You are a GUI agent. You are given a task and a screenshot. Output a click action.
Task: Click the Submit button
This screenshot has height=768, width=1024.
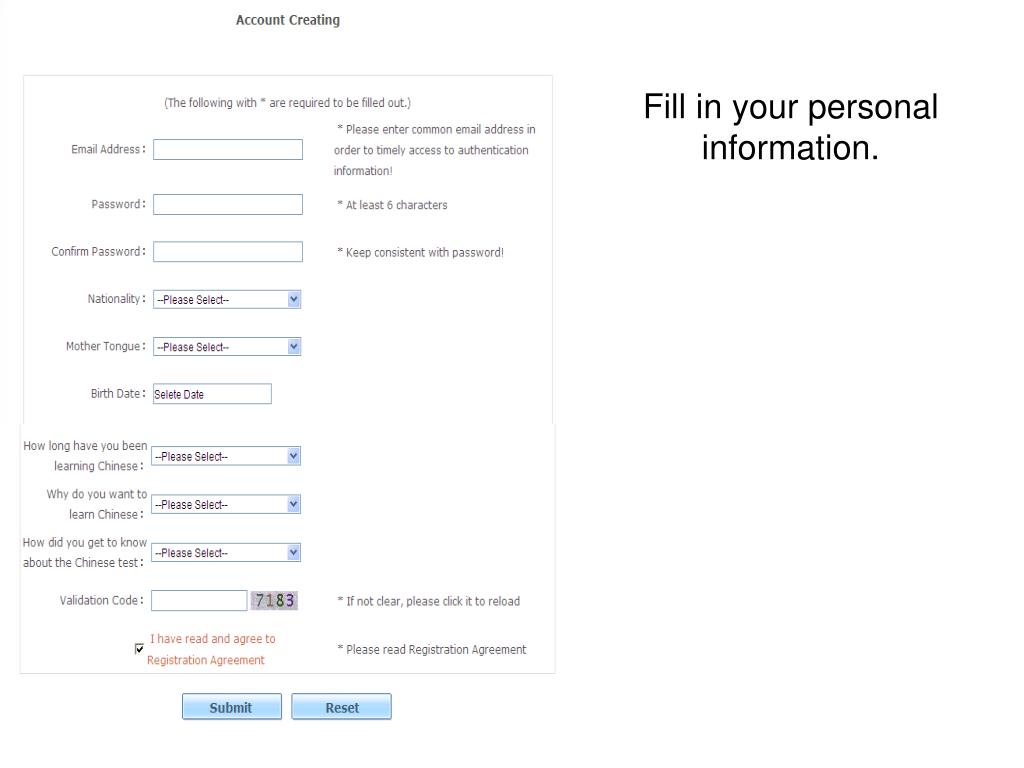pos(232,707)
